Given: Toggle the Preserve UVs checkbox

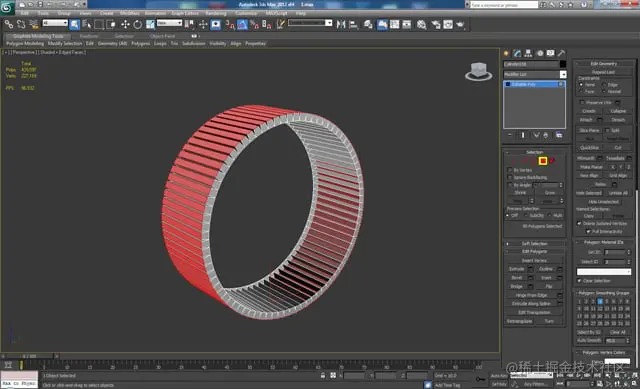Looking at the screenshot, I should pyautogui.click(x=582, y=102).
